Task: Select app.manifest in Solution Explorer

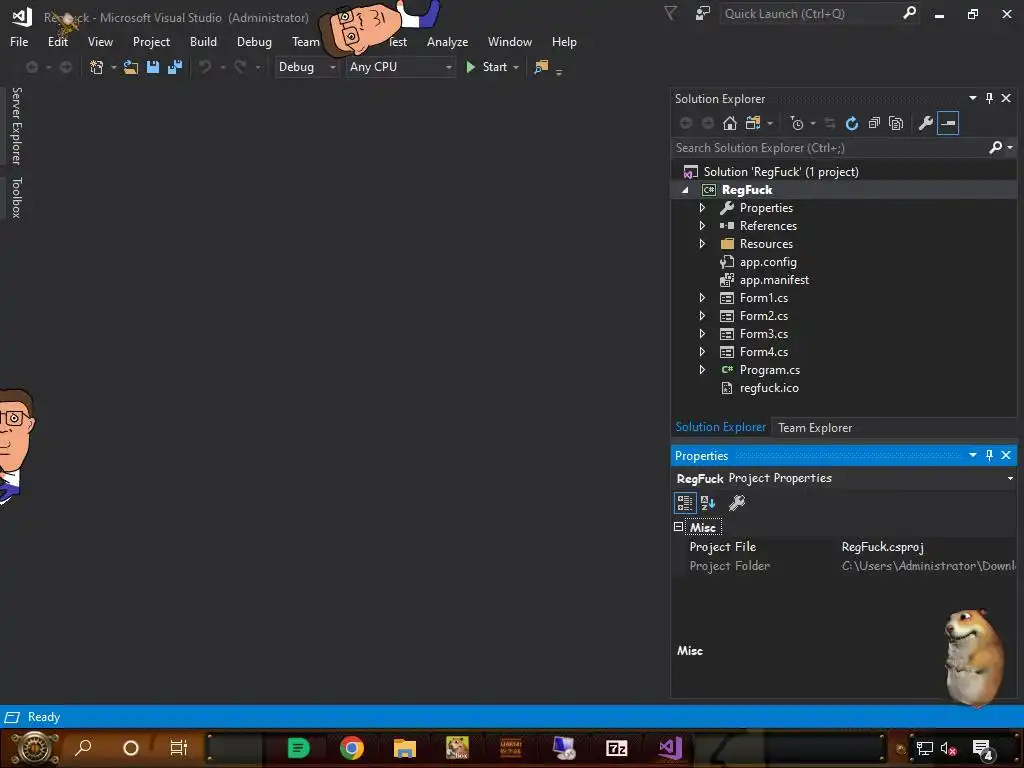Action: 774,280
